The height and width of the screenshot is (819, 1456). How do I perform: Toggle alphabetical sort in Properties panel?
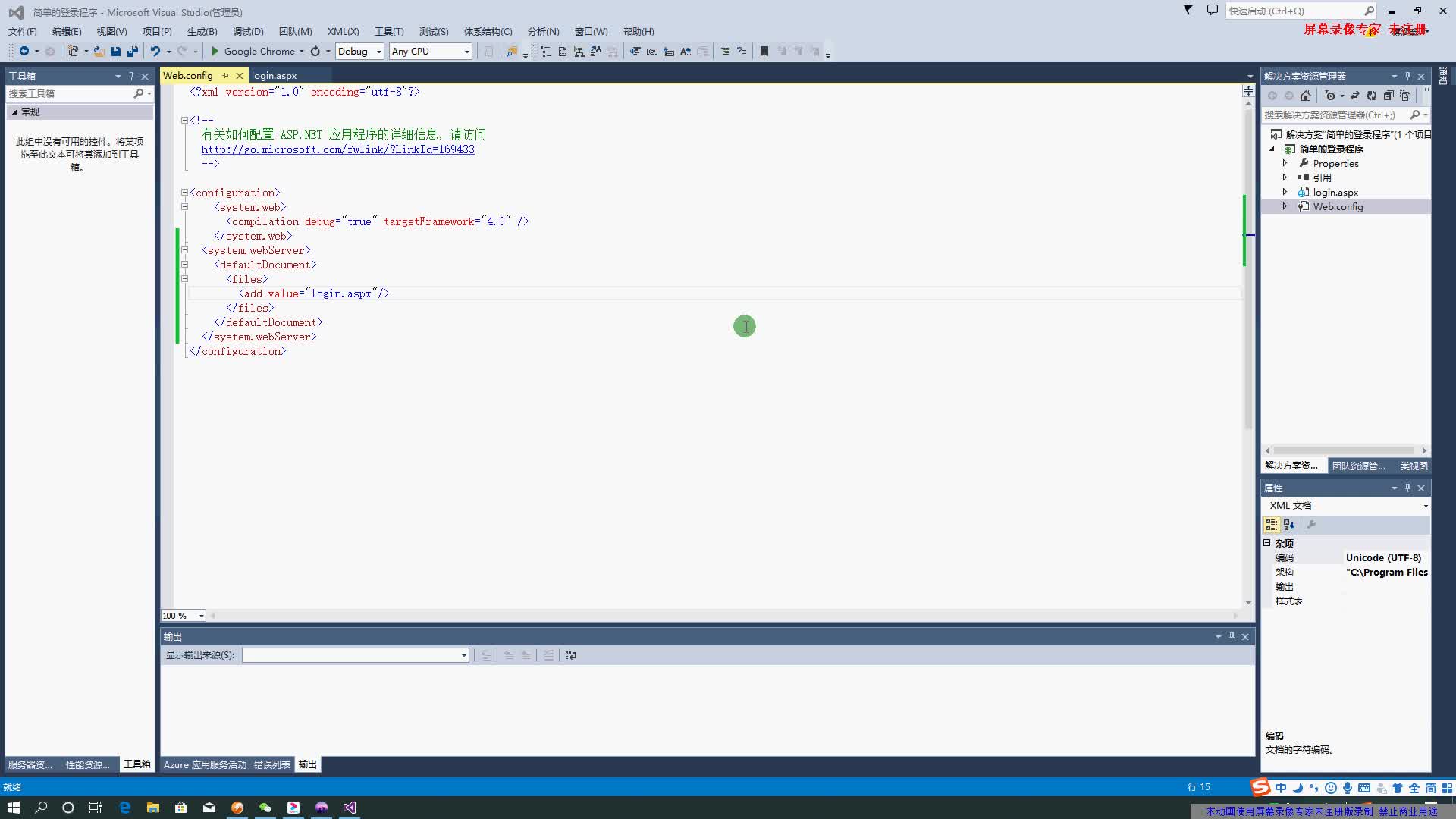pos(1289,525)
